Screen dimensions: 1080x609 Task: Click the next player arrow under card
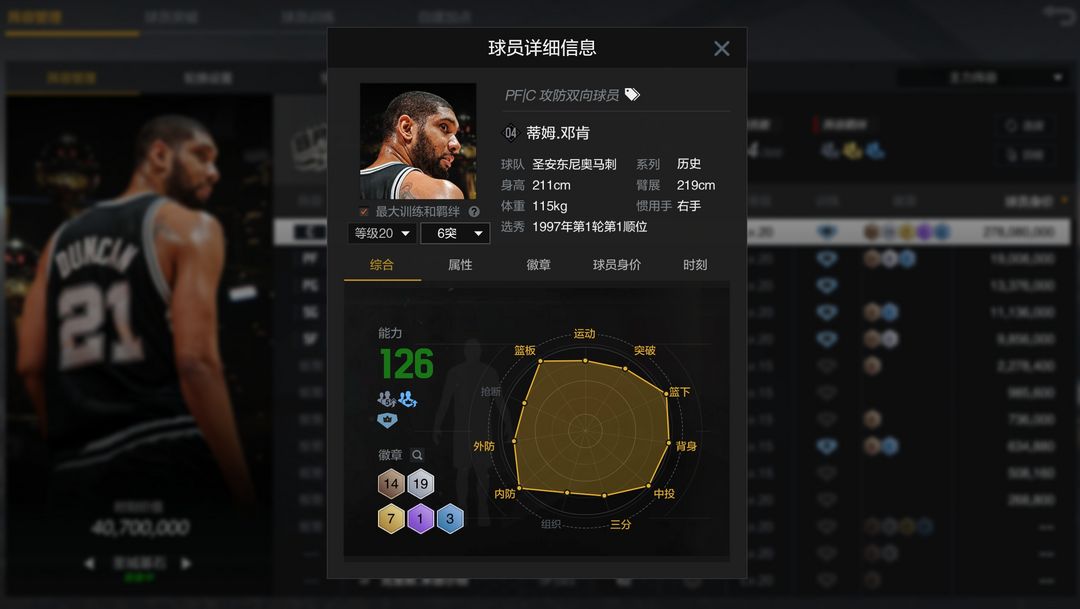point(186,564)
